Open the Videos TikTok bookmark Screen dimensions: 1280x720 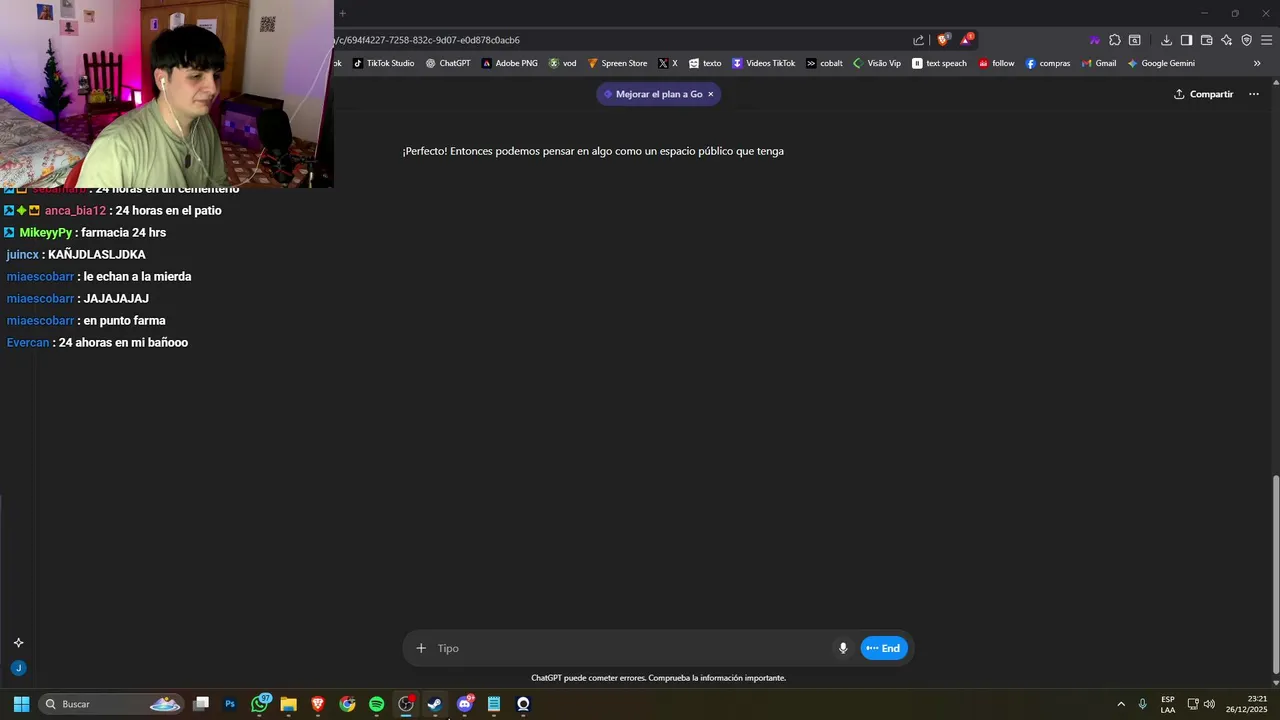pos(764,63)
